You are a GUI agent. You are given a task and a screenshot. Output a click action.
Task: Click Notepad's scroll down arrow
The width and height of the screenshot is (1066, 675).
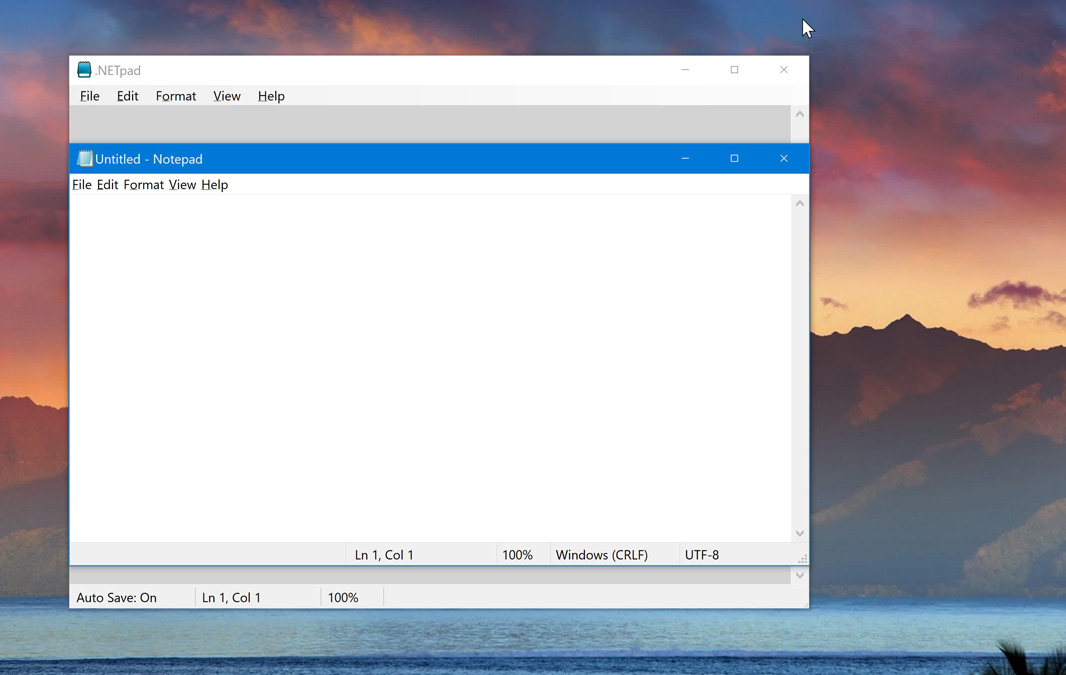[799, 534]
